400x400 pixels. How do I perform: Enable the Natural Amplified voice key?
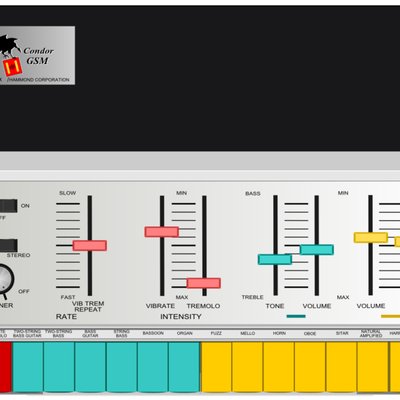(x=373, y=367)
